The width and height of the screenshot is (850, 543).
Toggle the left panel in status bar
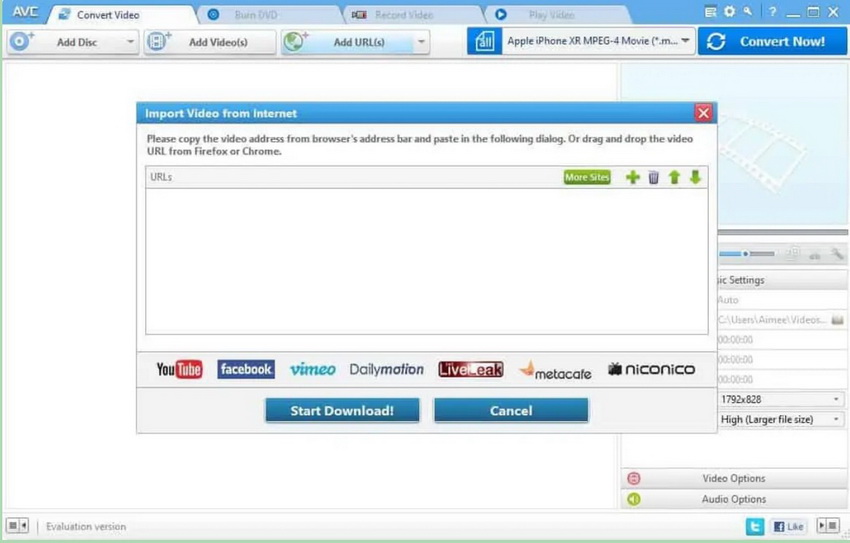click(x=17, y=526)
